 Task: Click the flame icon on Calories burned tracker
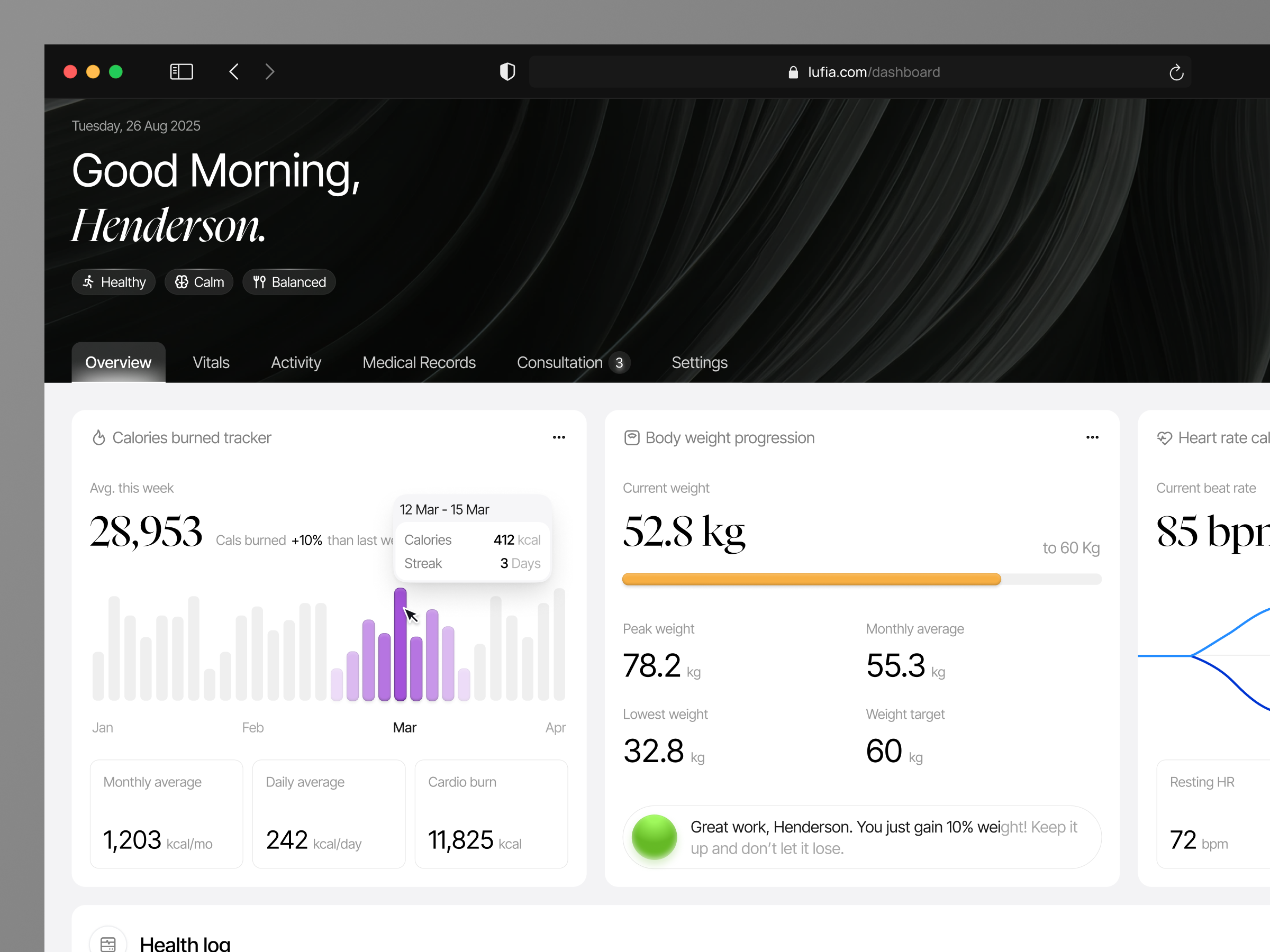(99, 437)
